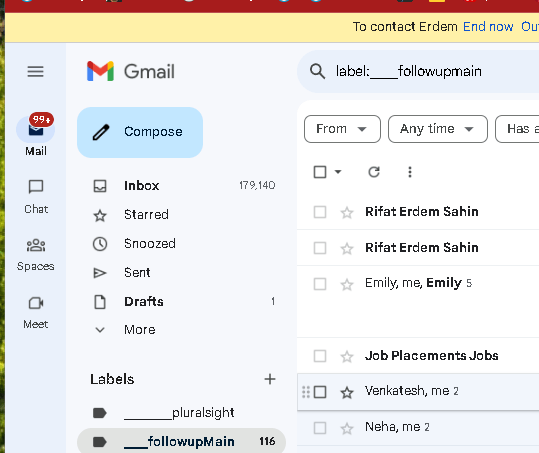
Task: Check the Venkatesh, me conversation
Action: click(320, 392)
